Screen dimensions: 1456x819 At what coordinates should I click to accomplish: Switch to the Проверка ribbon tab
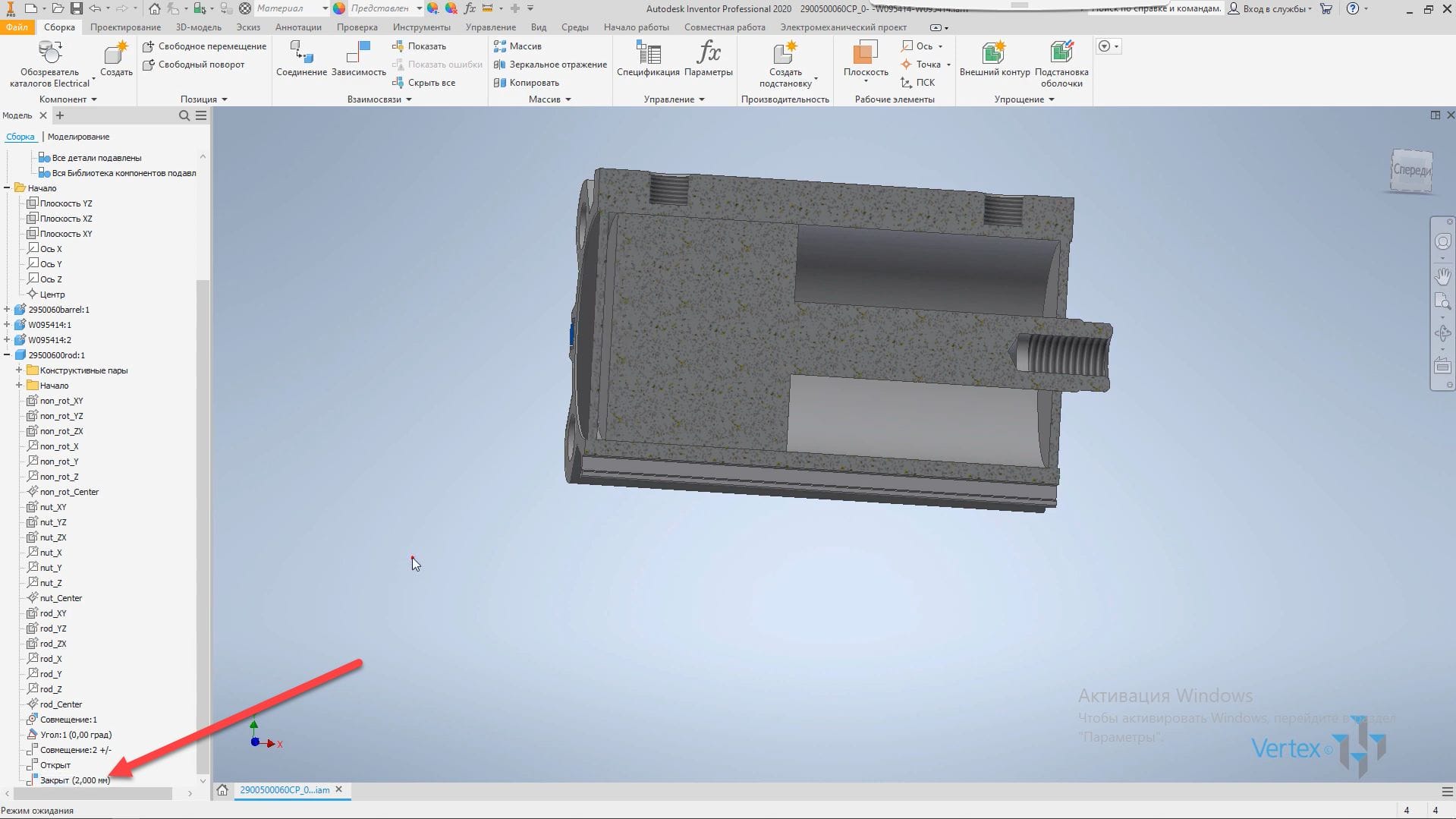click(357, 27)
